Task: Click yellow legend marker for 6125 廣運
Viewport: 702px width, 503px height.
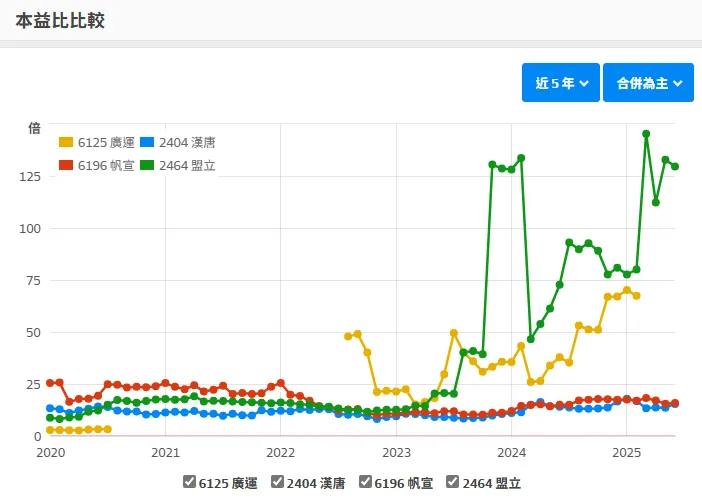Action: point(66,143)
